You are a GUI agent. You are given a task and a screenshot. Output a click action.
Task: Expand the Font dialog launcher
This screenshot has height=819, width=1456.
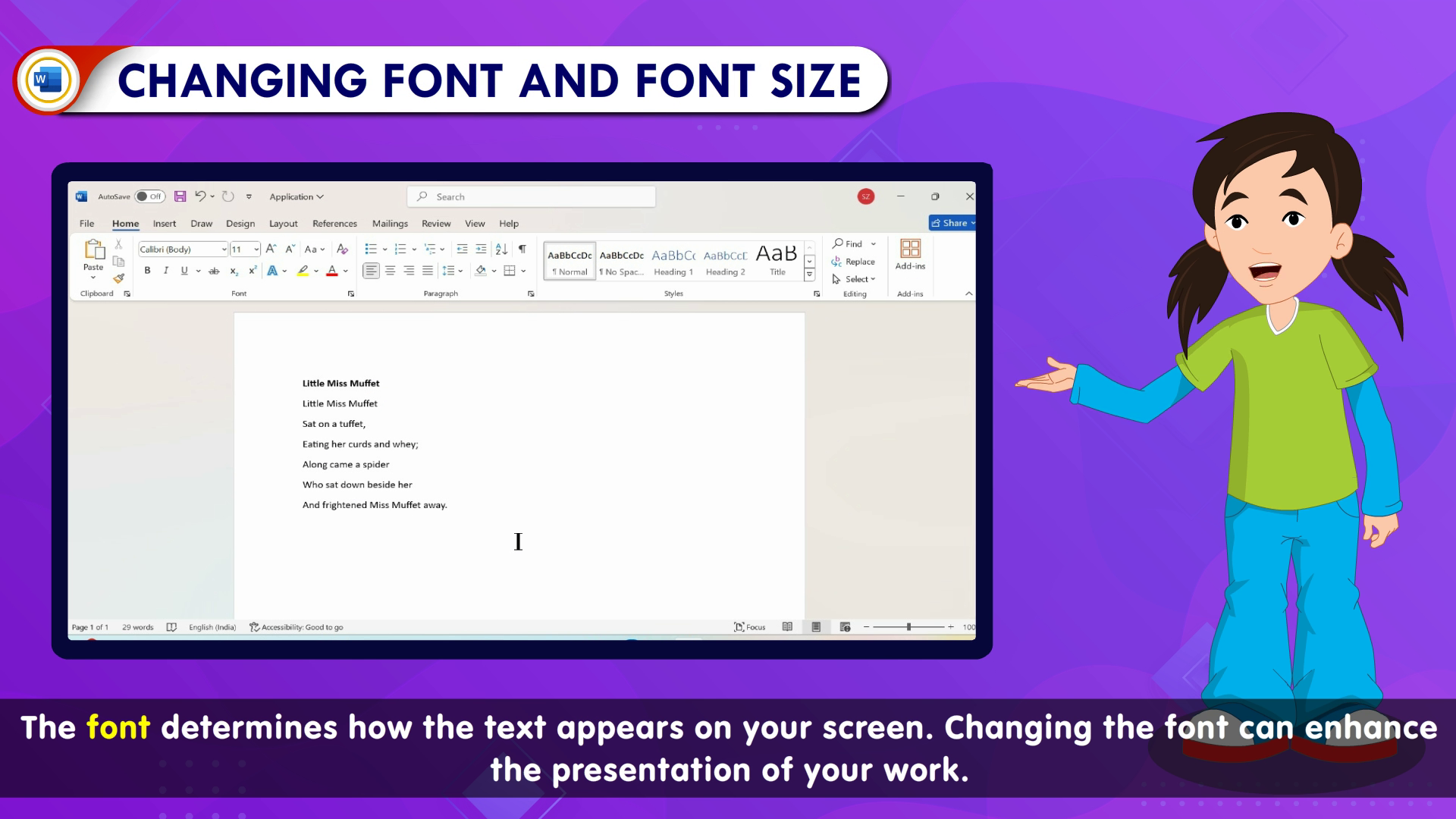pos(350,294)
